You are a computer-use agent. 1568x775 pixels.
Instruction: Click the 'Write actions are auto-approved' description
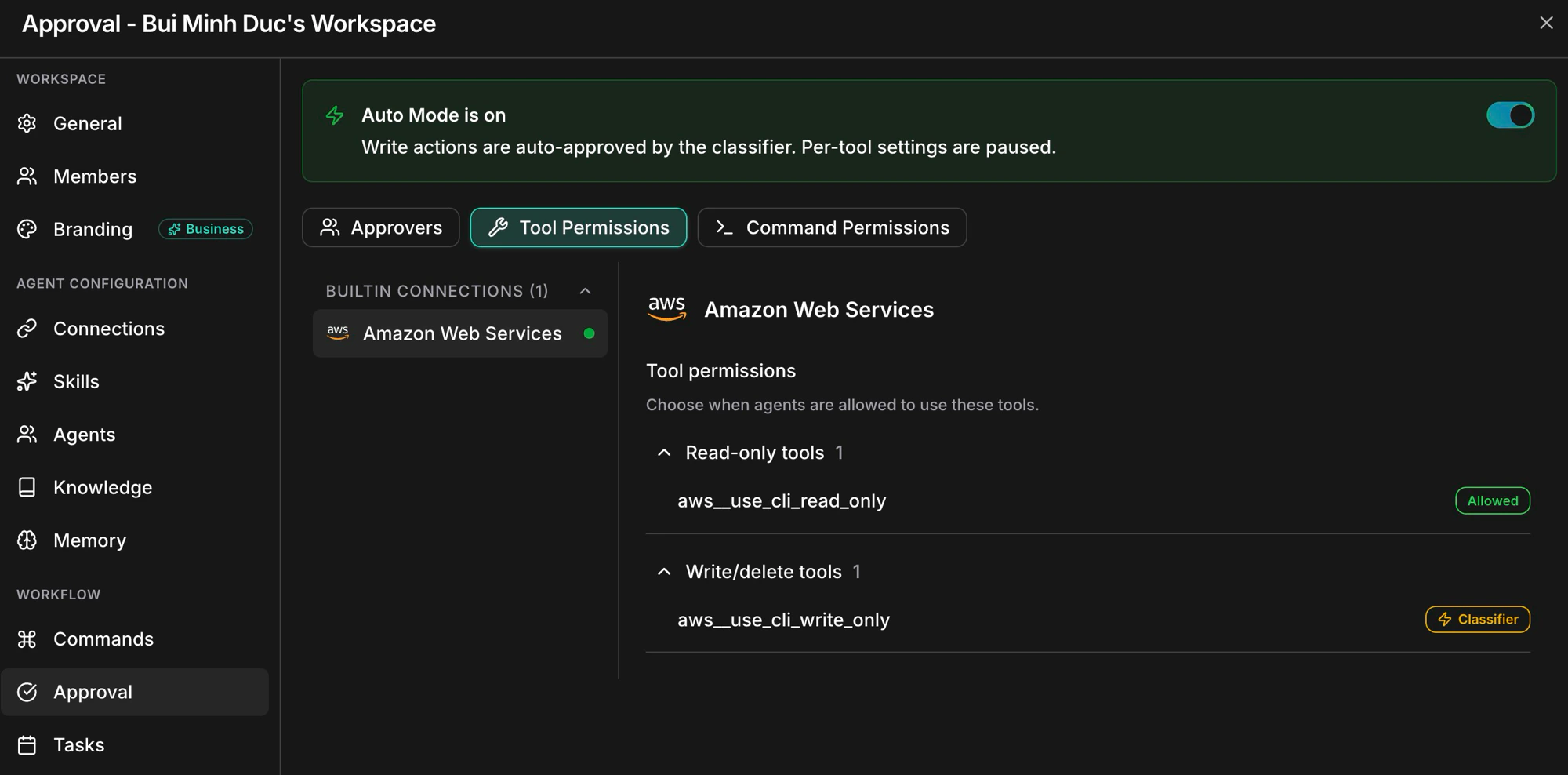(x=709, y=147)
